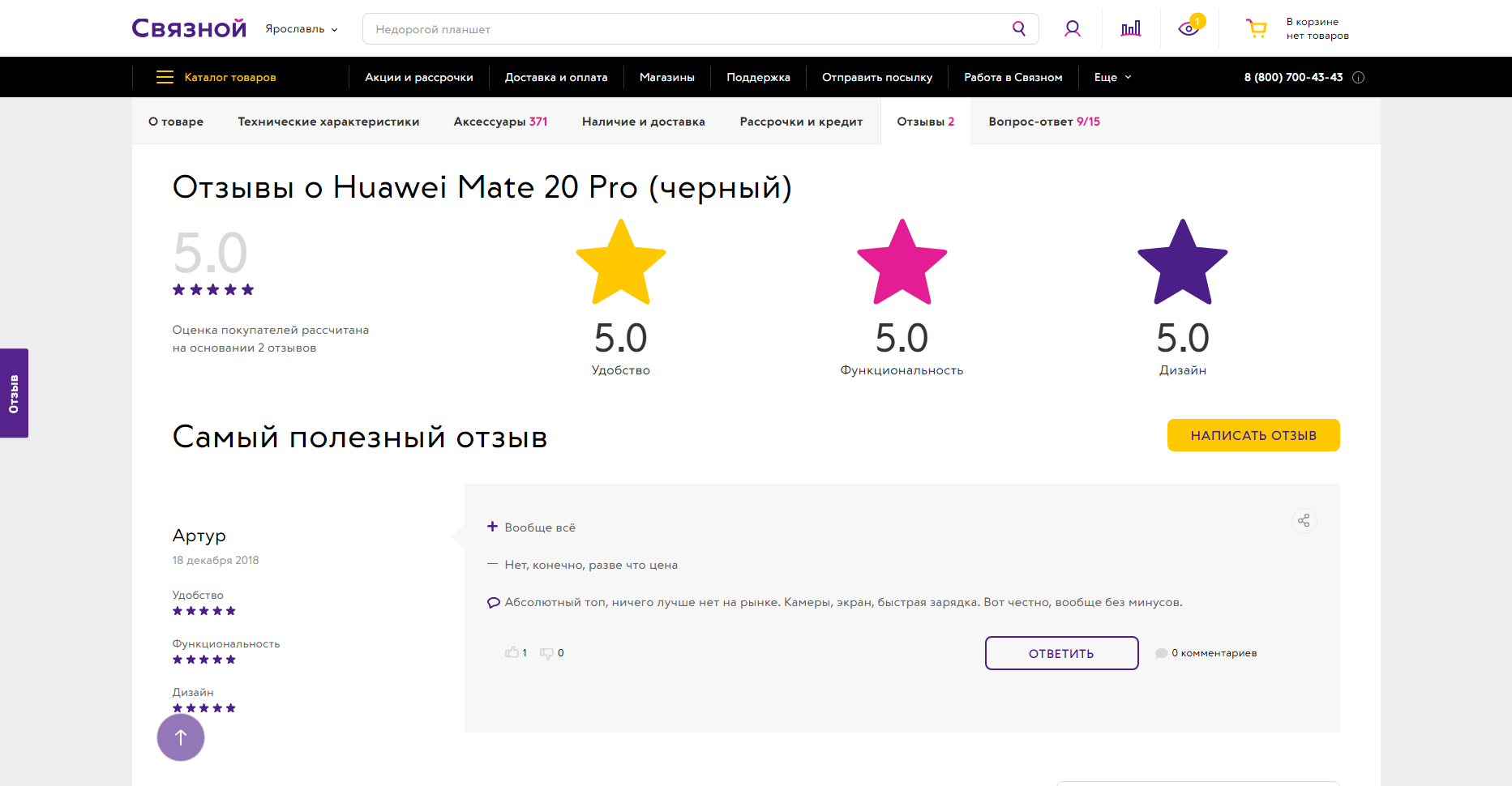Click the search magnifier icon
The height and width of the screenshot is (786, 1512).
point(1019,29)
